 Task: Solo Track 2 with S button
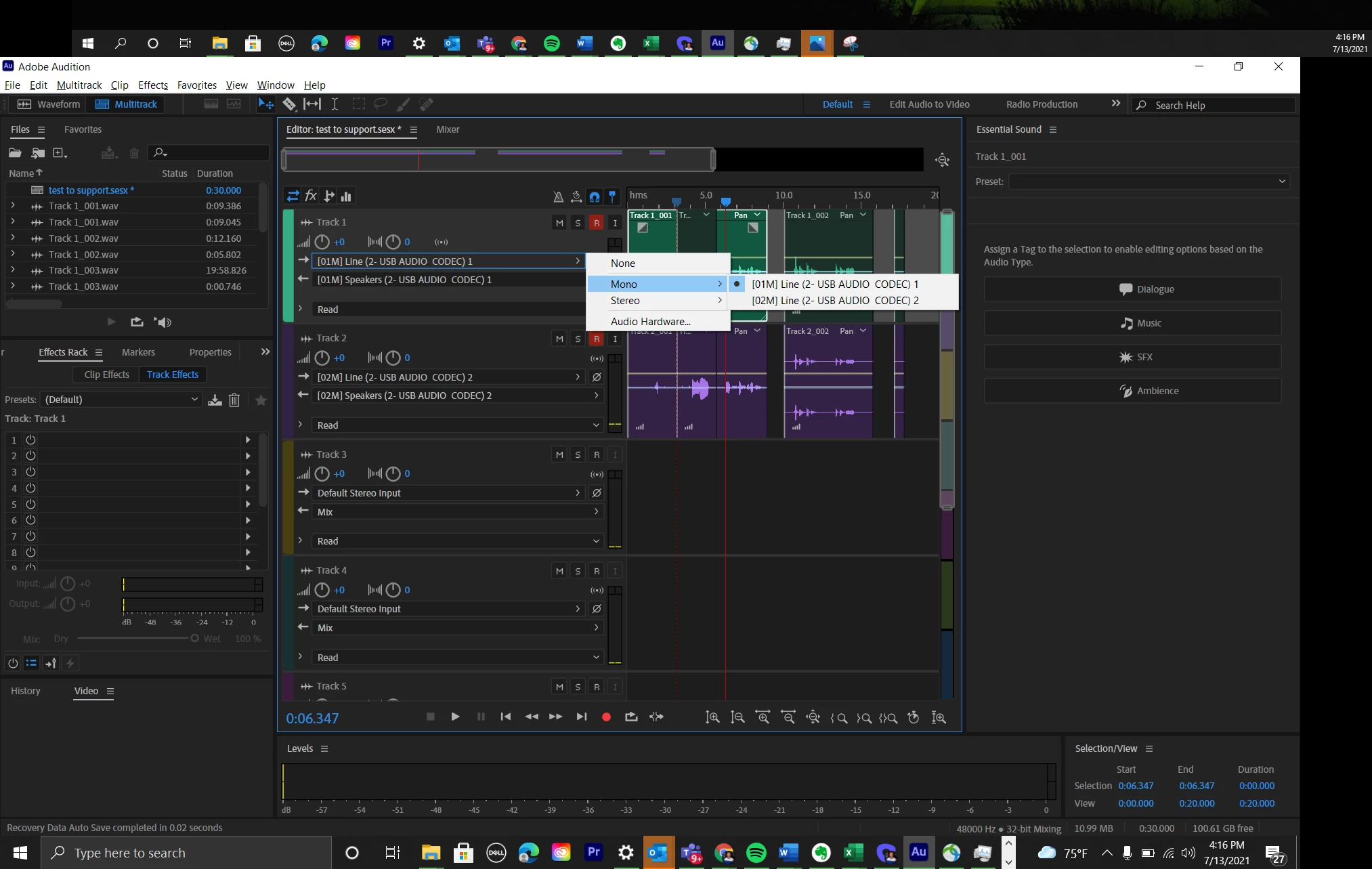pos(578,339)
